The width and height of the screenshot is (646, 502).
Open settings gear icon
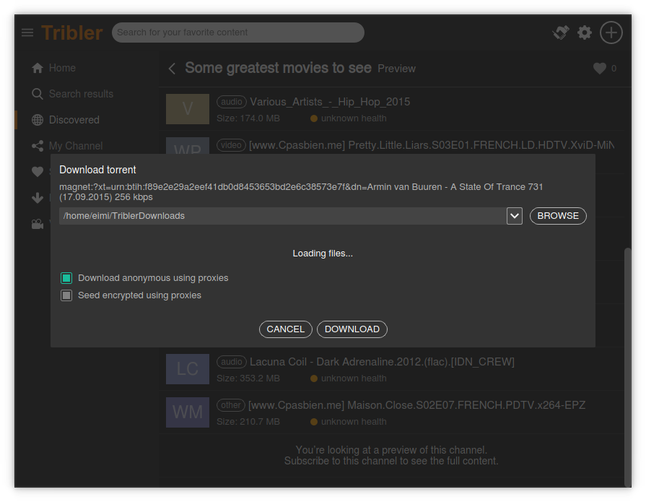[584, 33]
